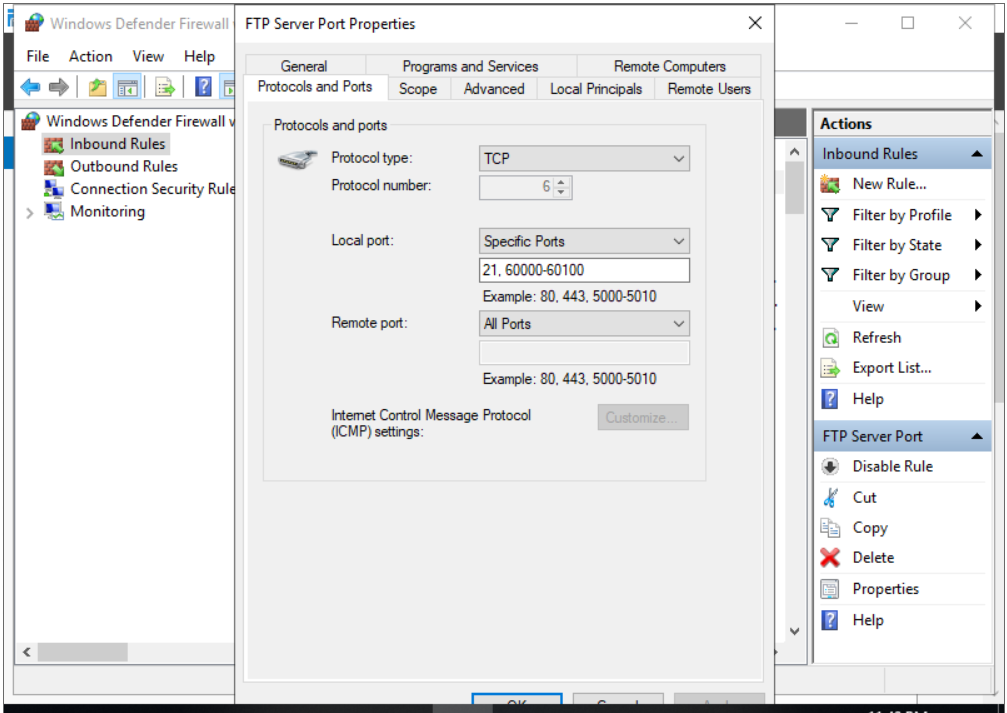
Task: Click the Windows Defender Firewall title bar icon
Action: [33, 24]
